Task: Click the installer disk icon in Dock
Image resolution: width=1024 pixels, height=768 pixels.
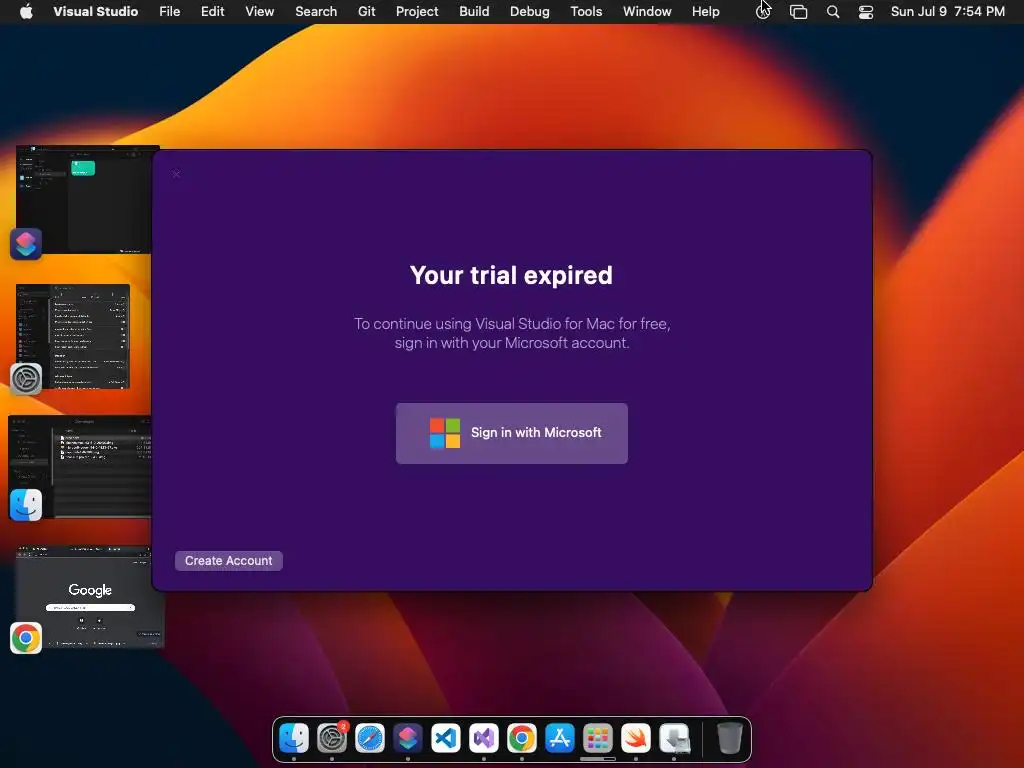Action: point(674,738)
